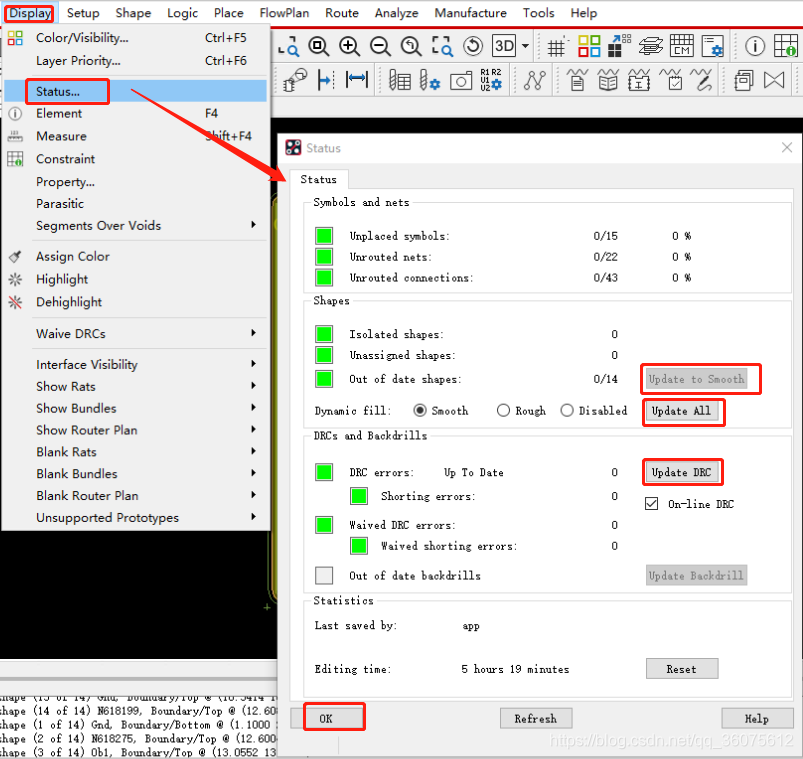Open the Constraint Manager CM icon

coord(682,46)
